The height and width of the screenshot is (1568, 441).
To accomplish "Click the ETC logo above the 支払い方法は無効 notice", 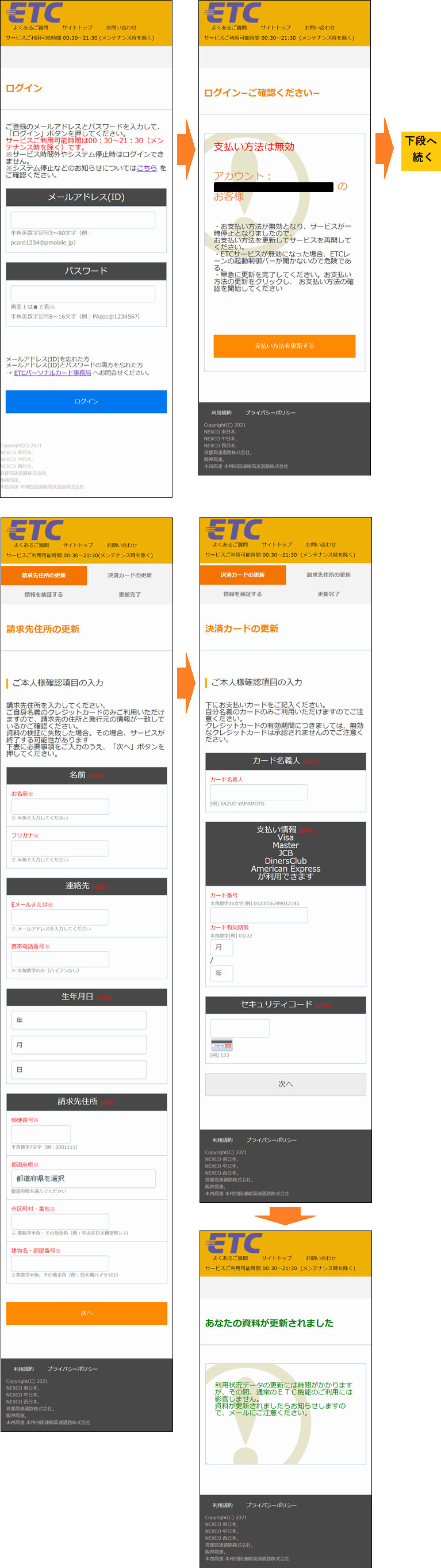I will (233, 12).
